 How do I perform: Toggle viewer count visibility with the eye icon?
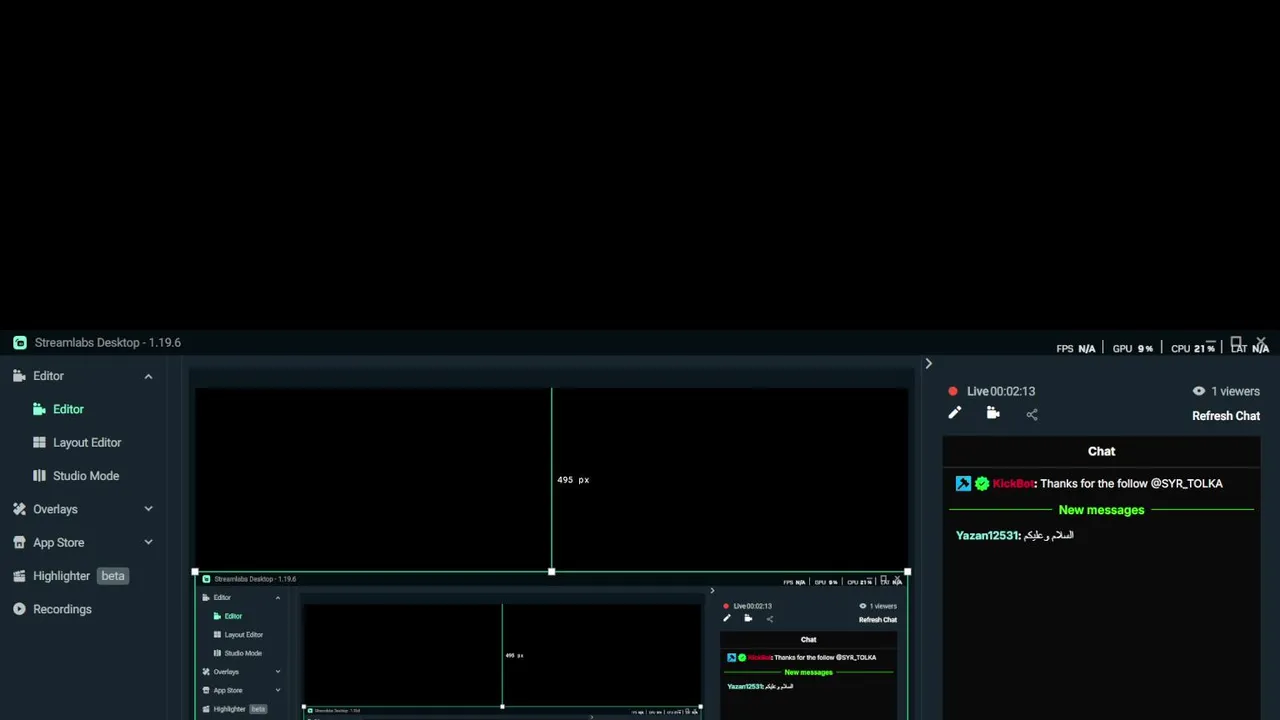1198,391
